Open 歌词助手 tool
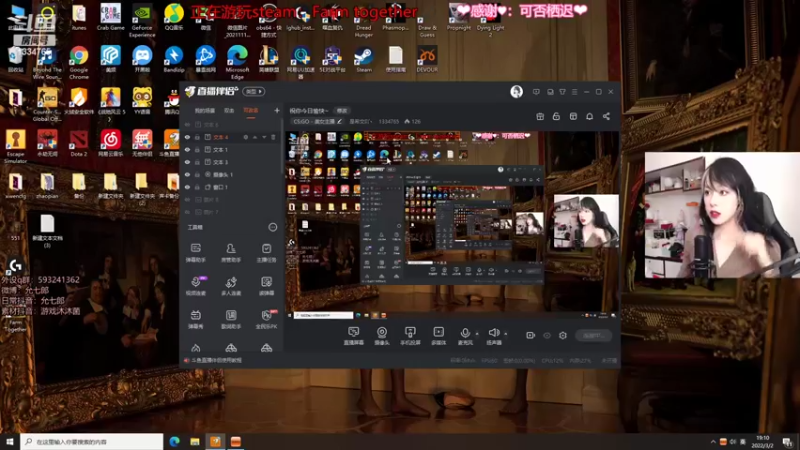This screenshot has width=800, height=450. coord(231,319)
